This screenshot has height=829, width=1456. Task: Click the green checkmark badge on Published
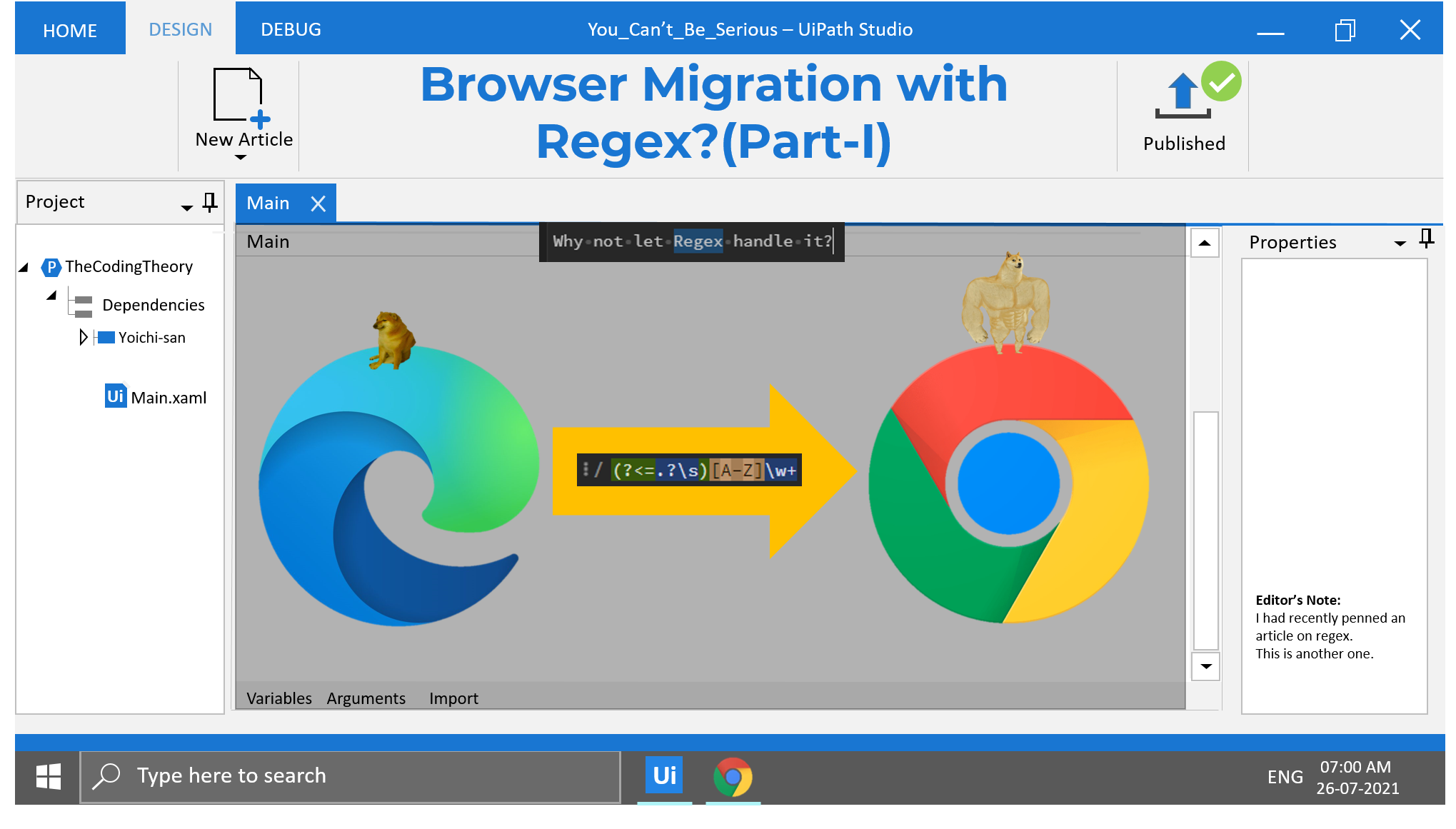1221,81
